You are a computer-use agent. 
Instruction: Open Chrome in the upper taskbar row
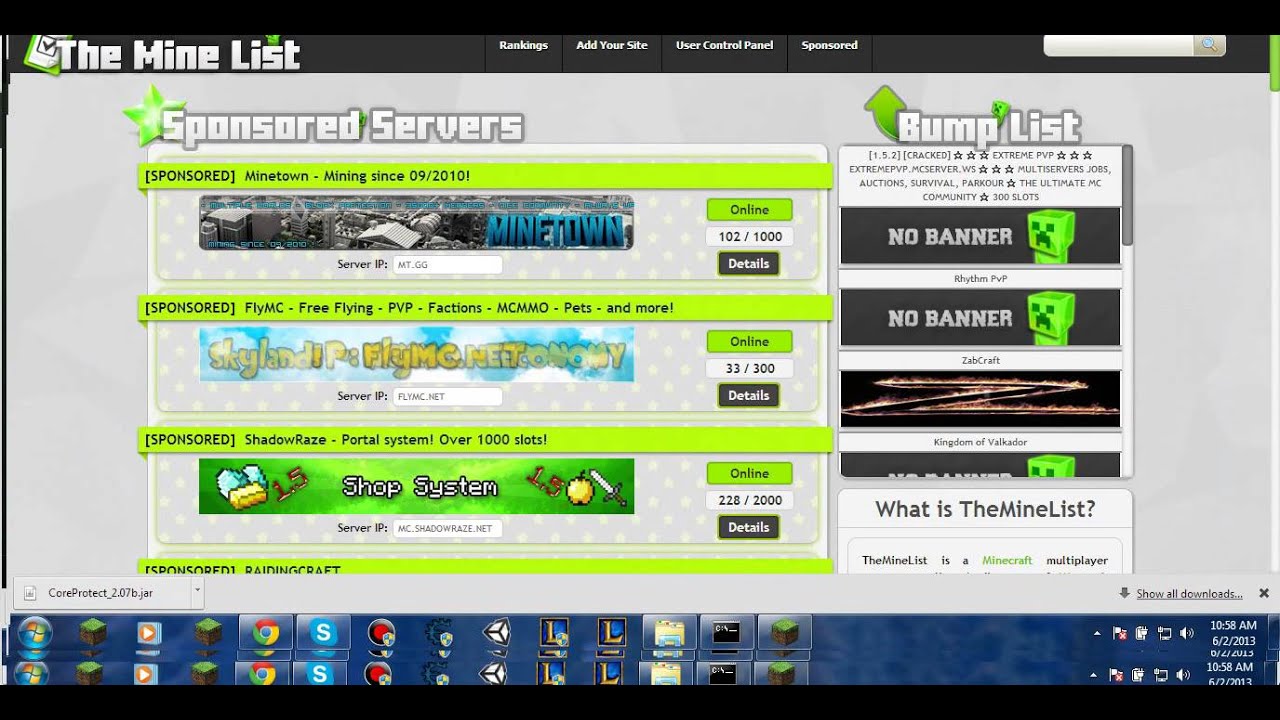(265, 633)
